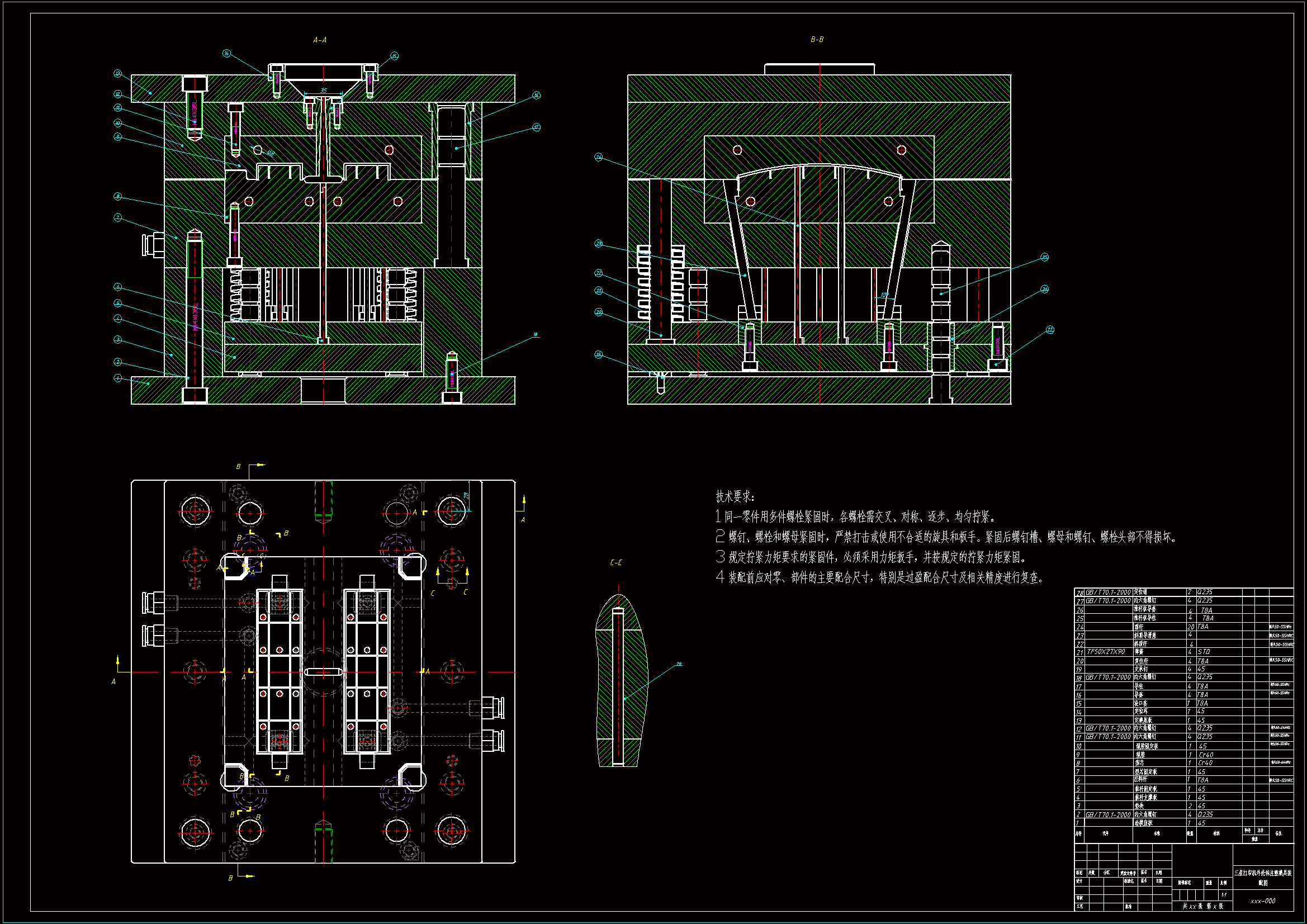The width and height of the screenshot is (1307, 924).
Task: Click the M14X135L bolt label
Action: click(195, 316)
